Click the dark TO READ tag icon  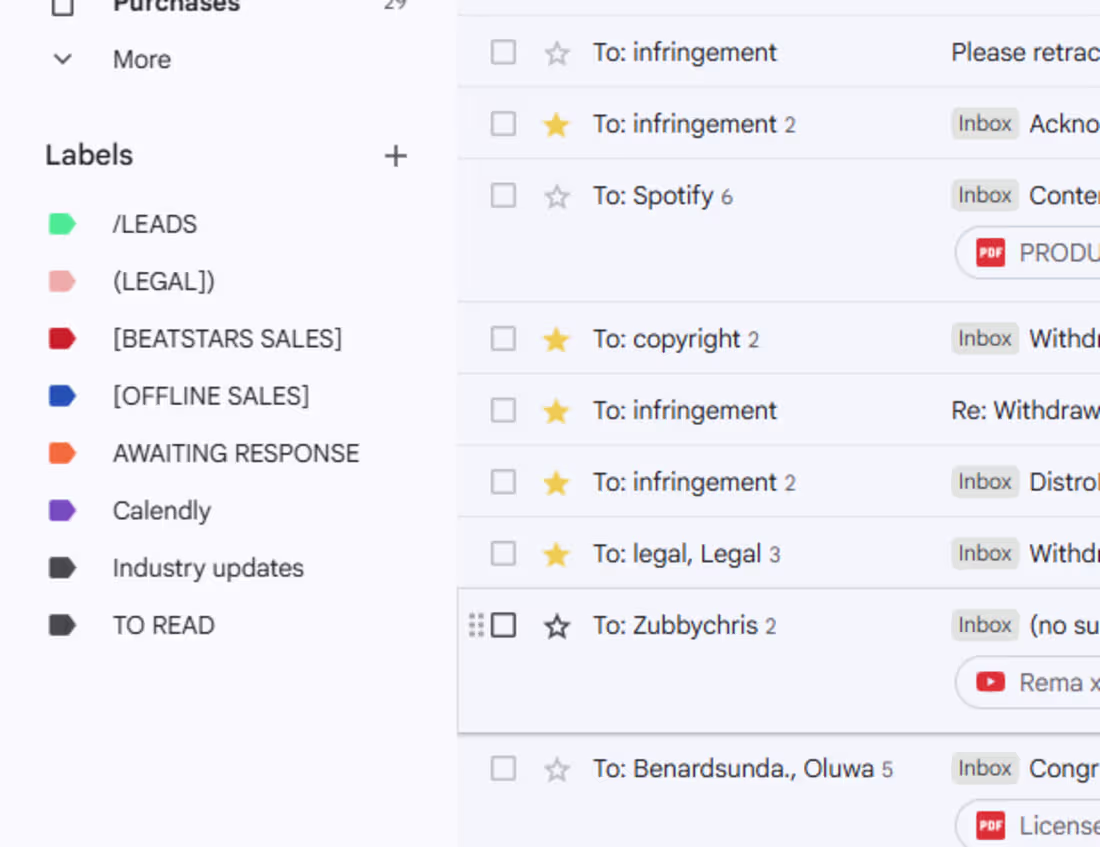(62, 625)
